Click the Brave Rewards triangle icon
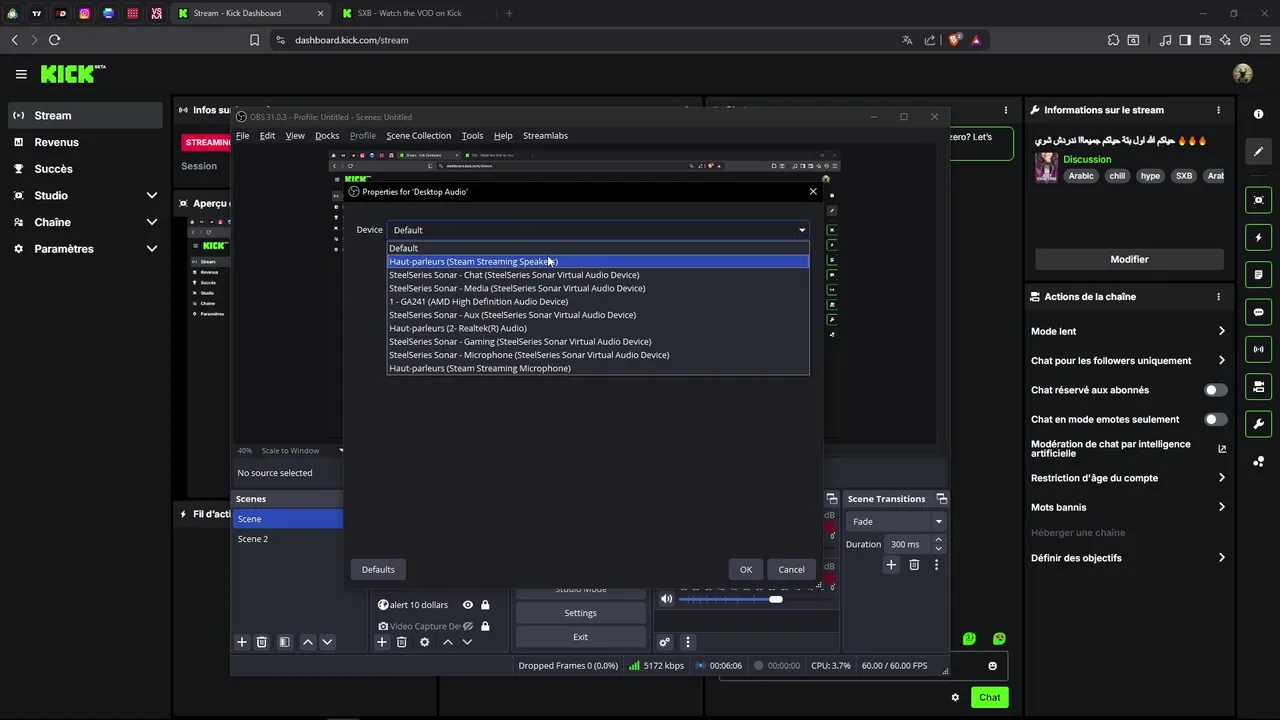Image resolution: width=1280 pixels, height=720 pixels. (976, 40)
